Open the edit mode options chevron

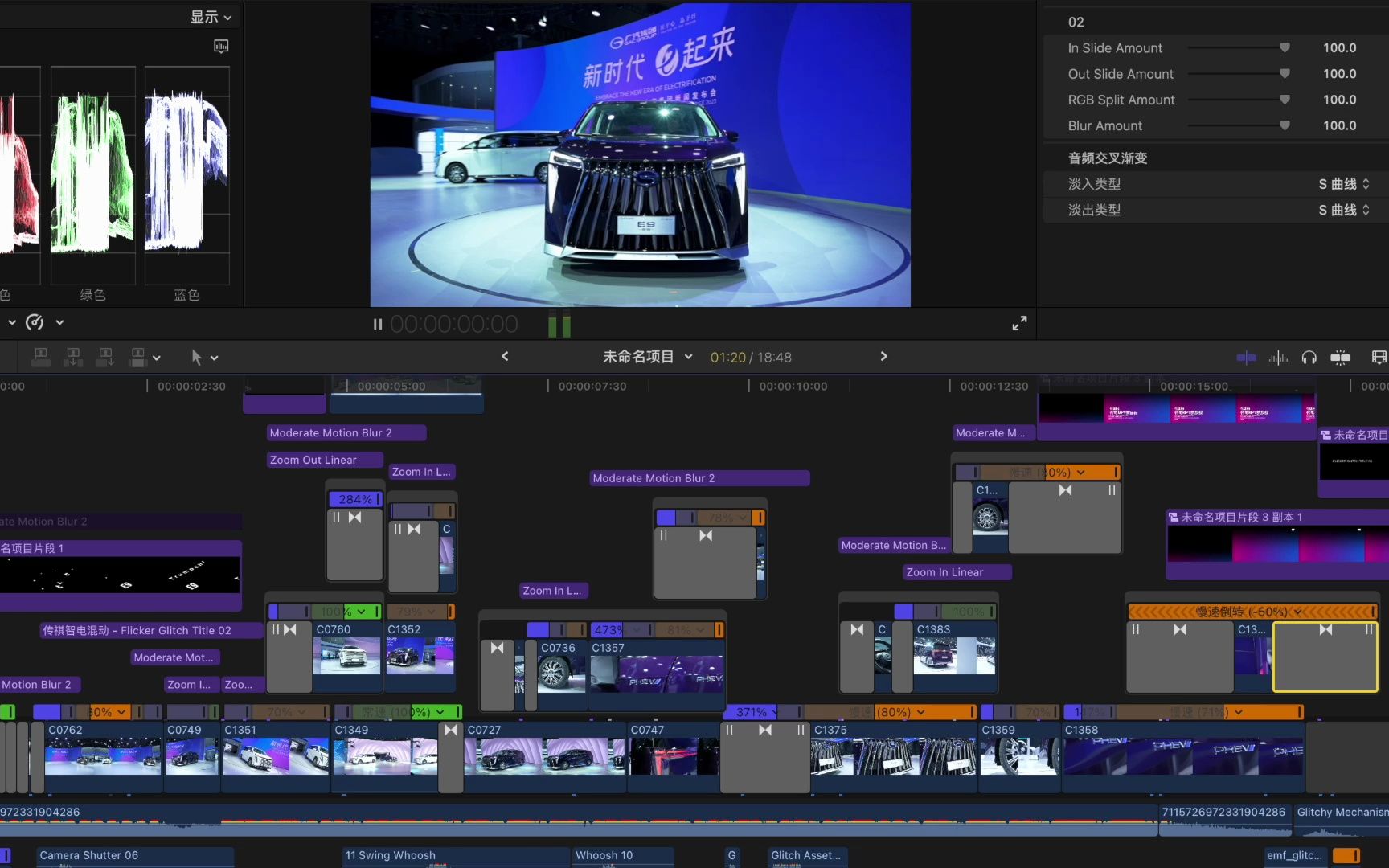coord(157,358)
